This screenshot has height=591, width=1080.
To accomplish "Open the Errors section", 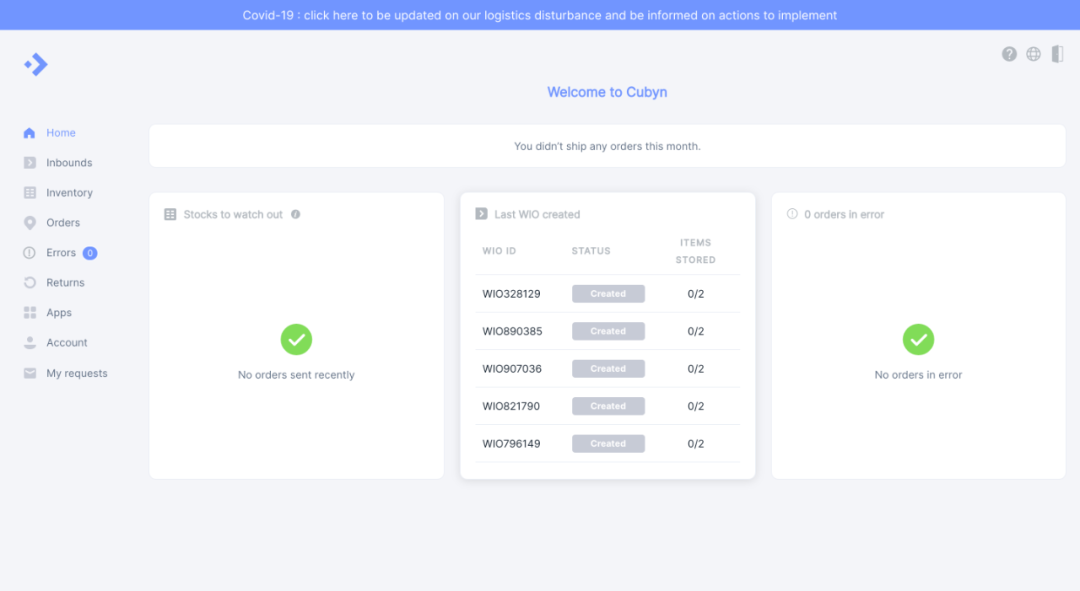I will [x=61, y=253].
